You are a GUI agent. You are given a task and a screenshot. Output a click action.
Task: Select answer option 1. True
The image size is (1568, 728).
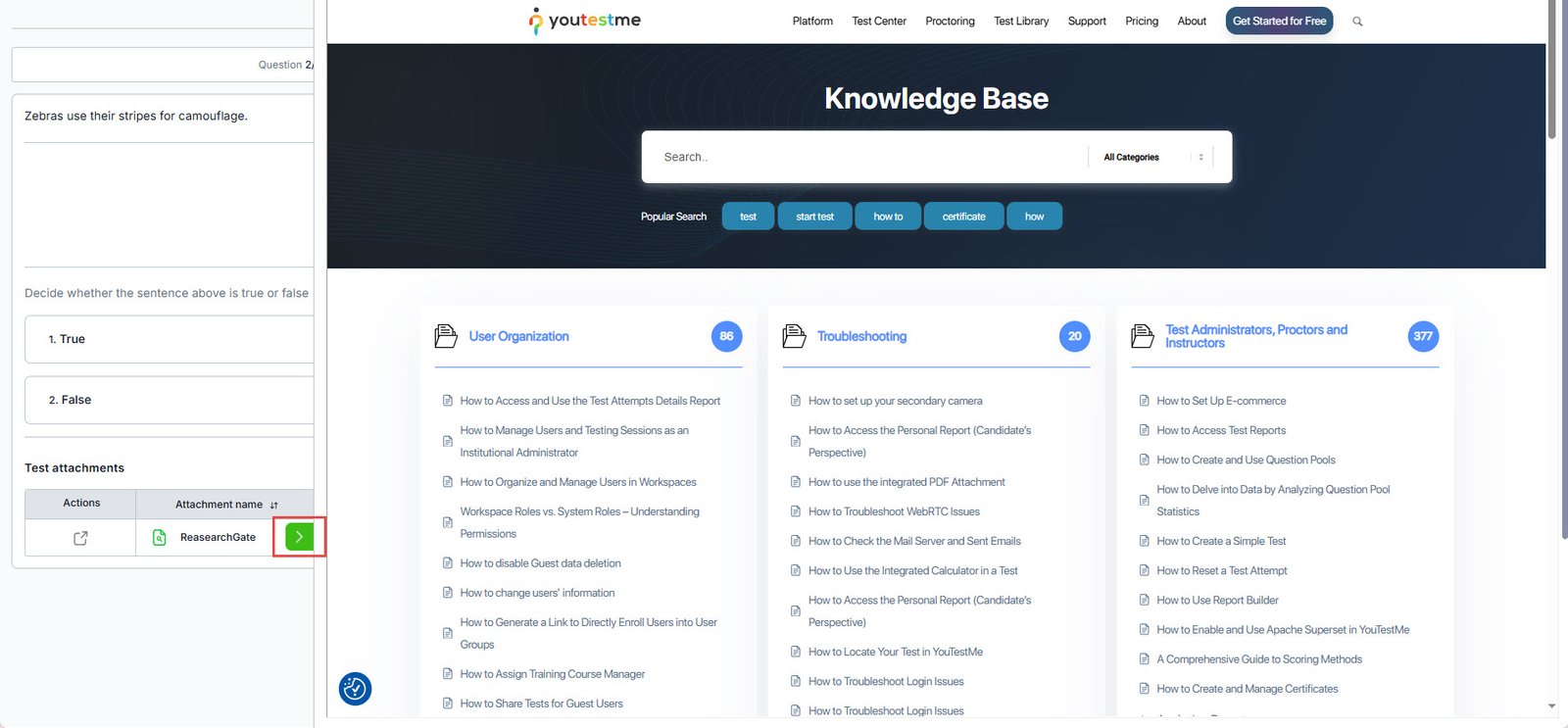tap(169, 339)
